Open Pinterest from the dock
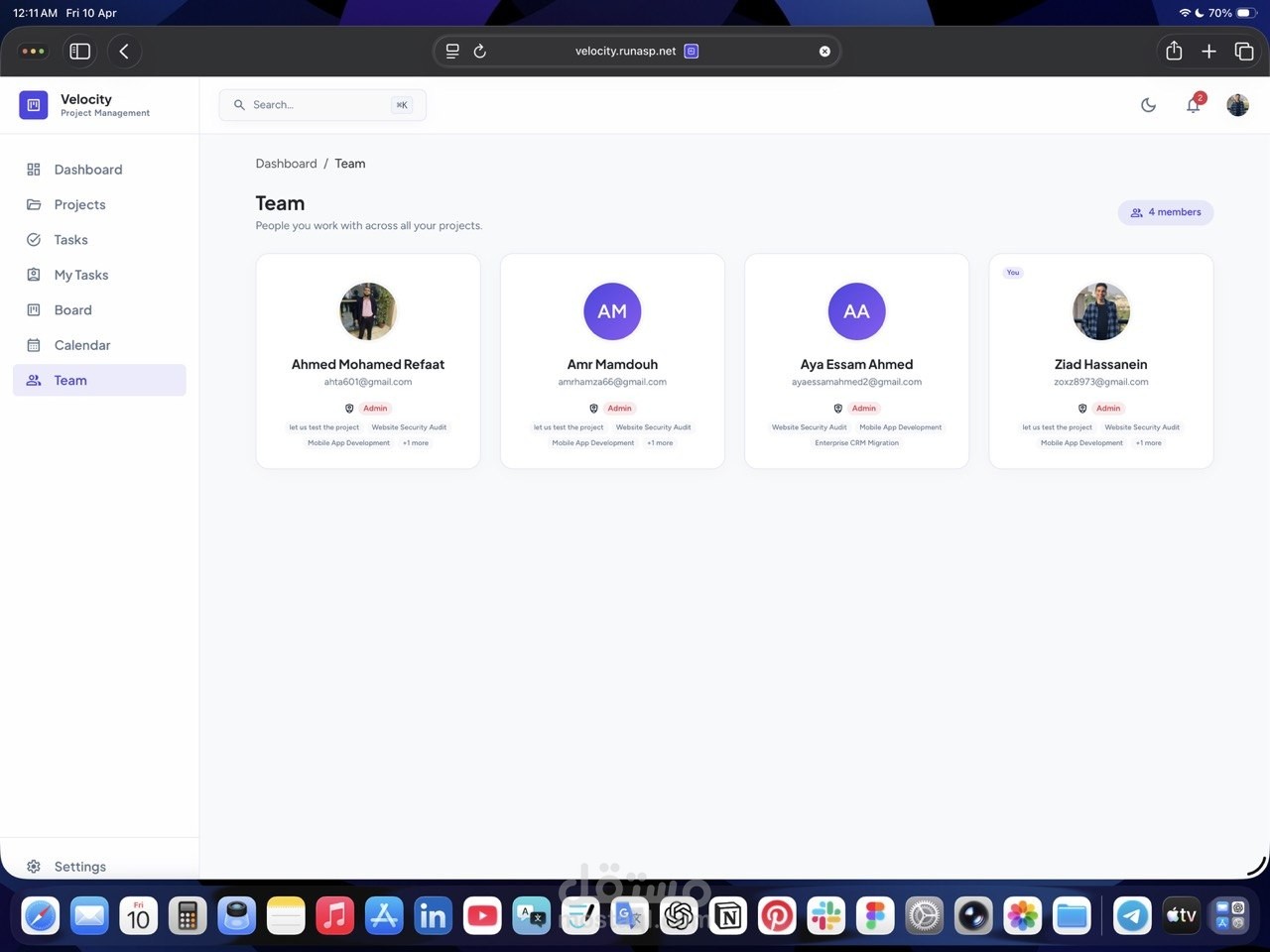Image resolution: width=1270 pixels, height=952 pixels. click(x=777, y=915)
